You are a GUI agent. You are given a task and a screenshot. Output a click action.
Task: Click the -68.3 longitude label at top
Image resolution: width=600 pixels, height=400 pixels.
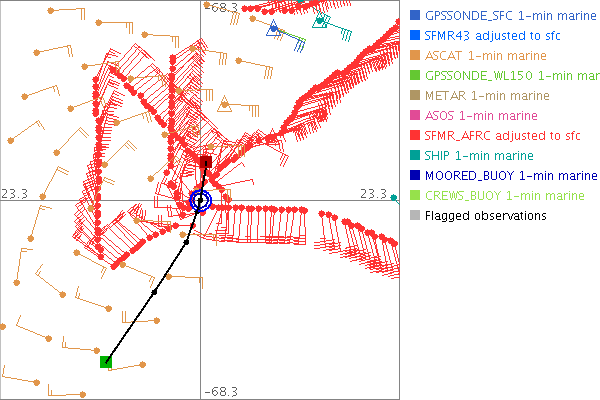[x=220, y=8]
